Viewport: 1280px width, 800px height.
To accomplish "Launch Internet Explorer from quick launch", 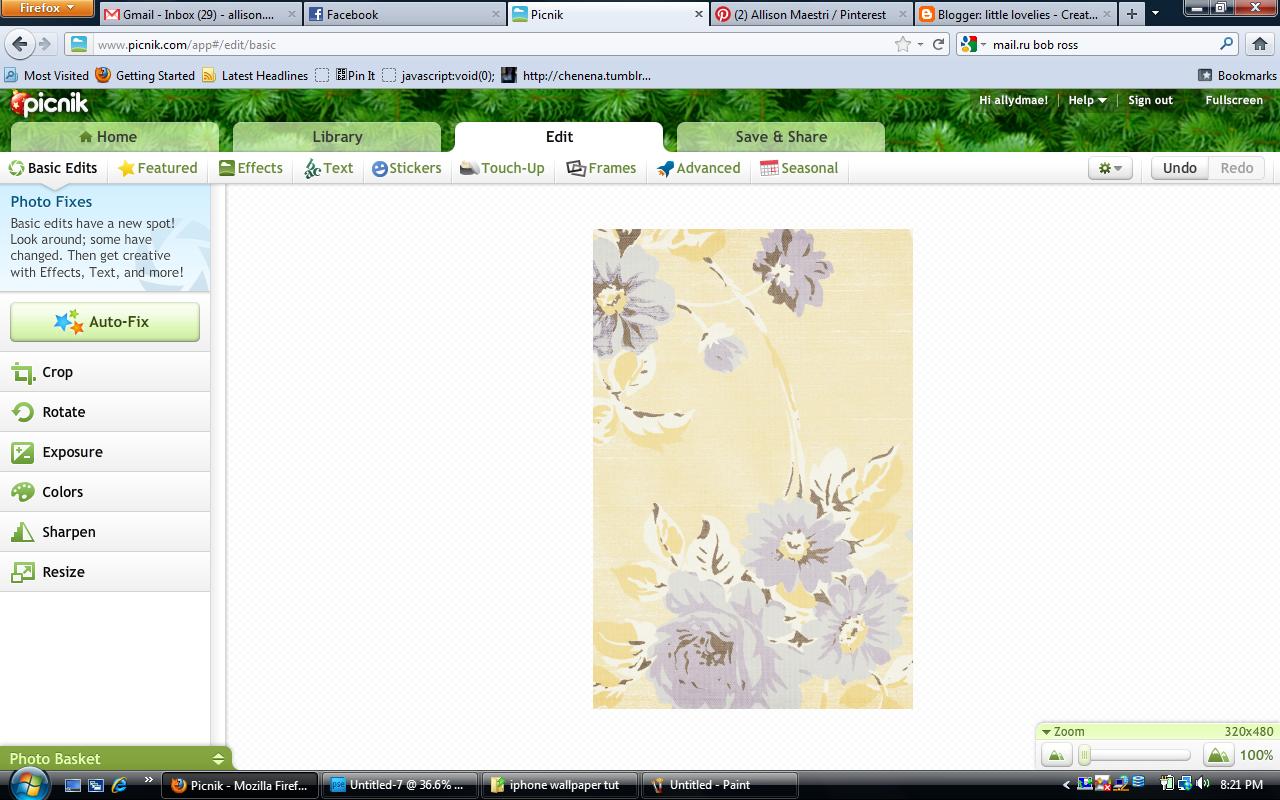I will click(120, 785).
